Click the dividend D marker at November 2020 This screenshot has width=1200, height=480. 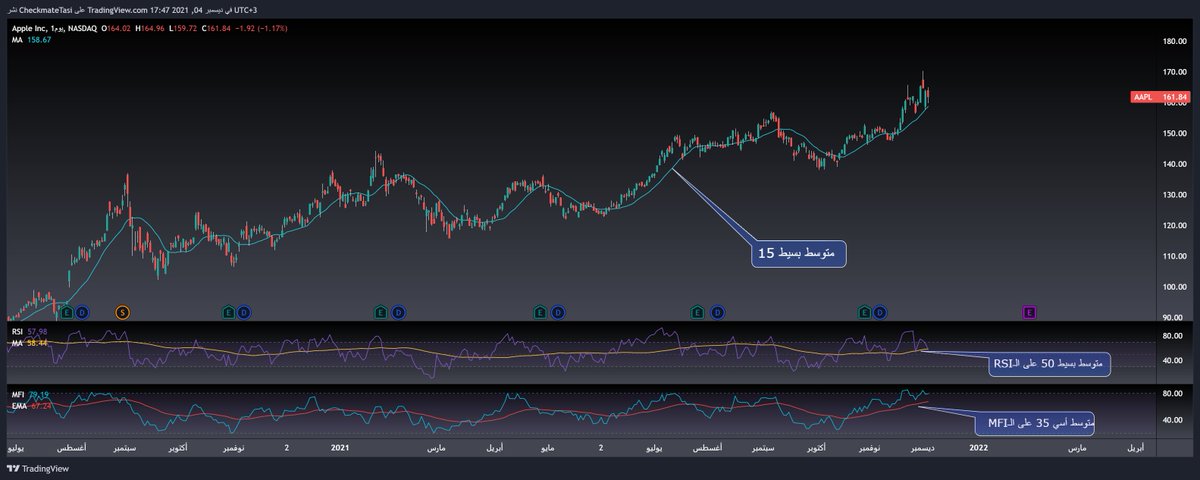click(243, 313)
